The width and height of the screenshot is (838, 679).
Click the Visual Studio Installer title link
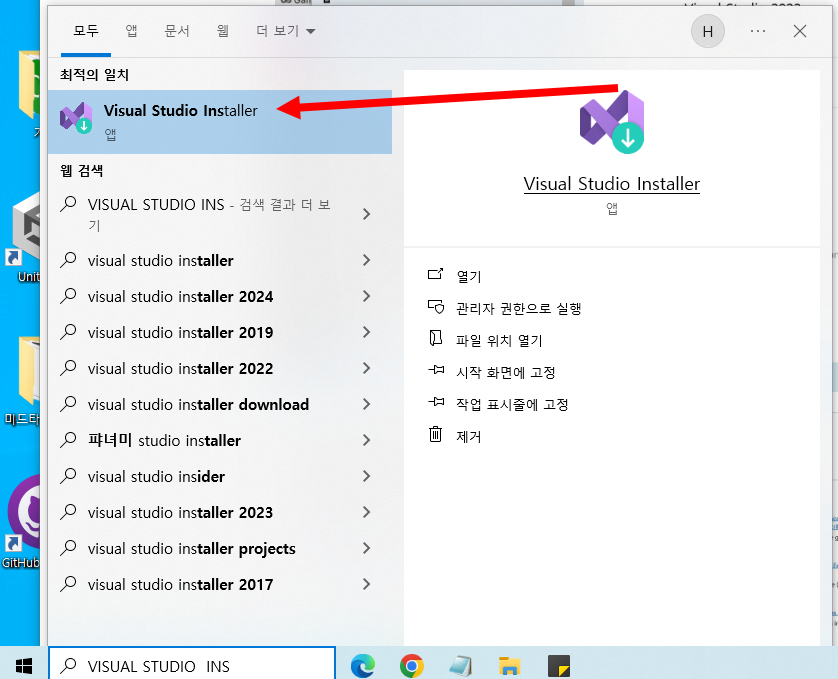(612, 184)
